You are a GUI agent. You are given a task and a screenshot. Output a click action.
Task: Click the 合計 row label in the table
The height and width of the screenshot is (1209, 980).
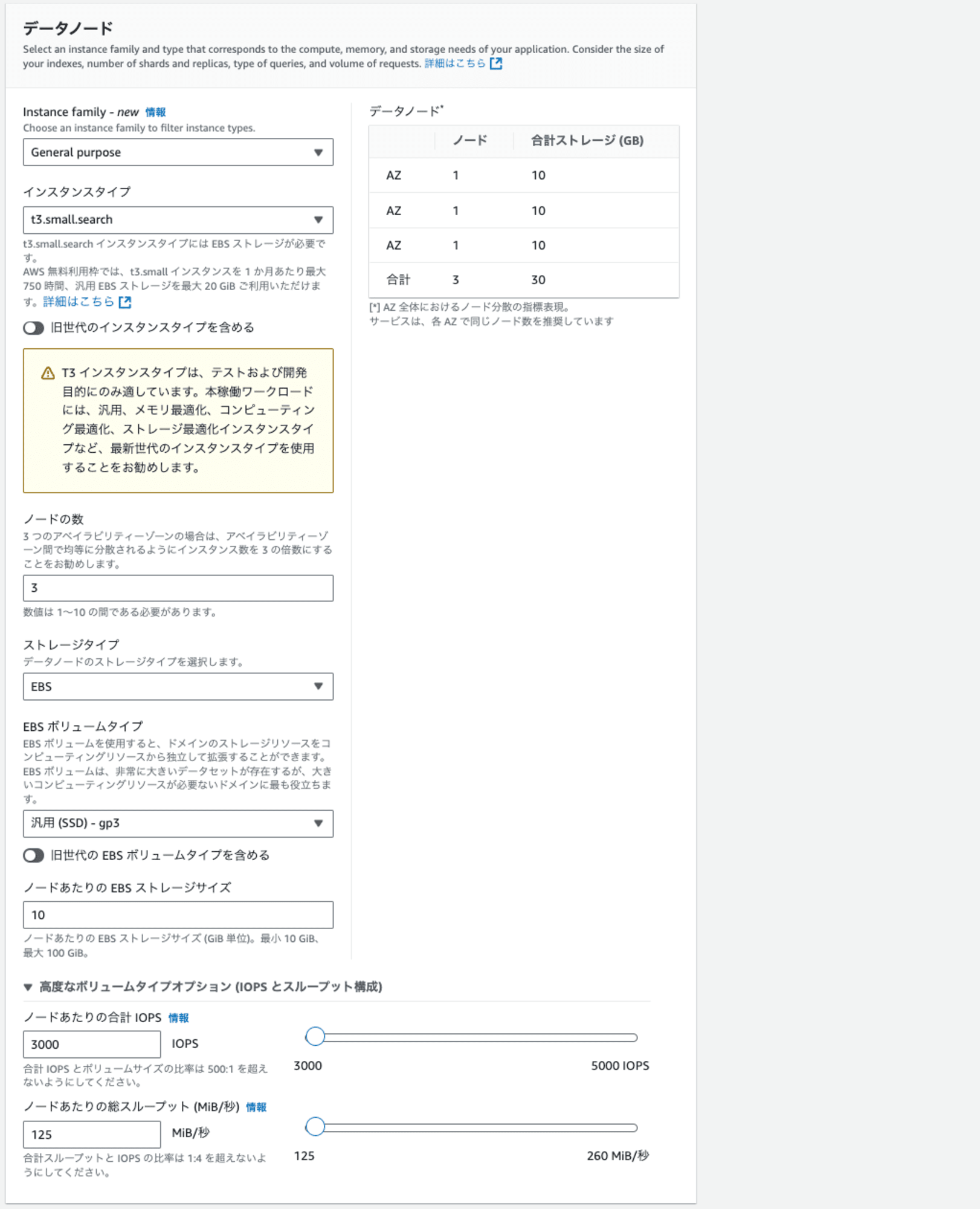pyautogui.click(x=398, y=280)
